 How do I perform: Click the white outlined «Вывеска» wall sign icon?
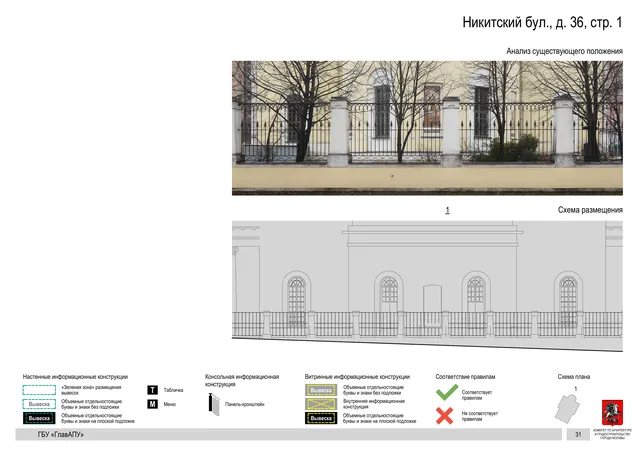coord(39,404)
